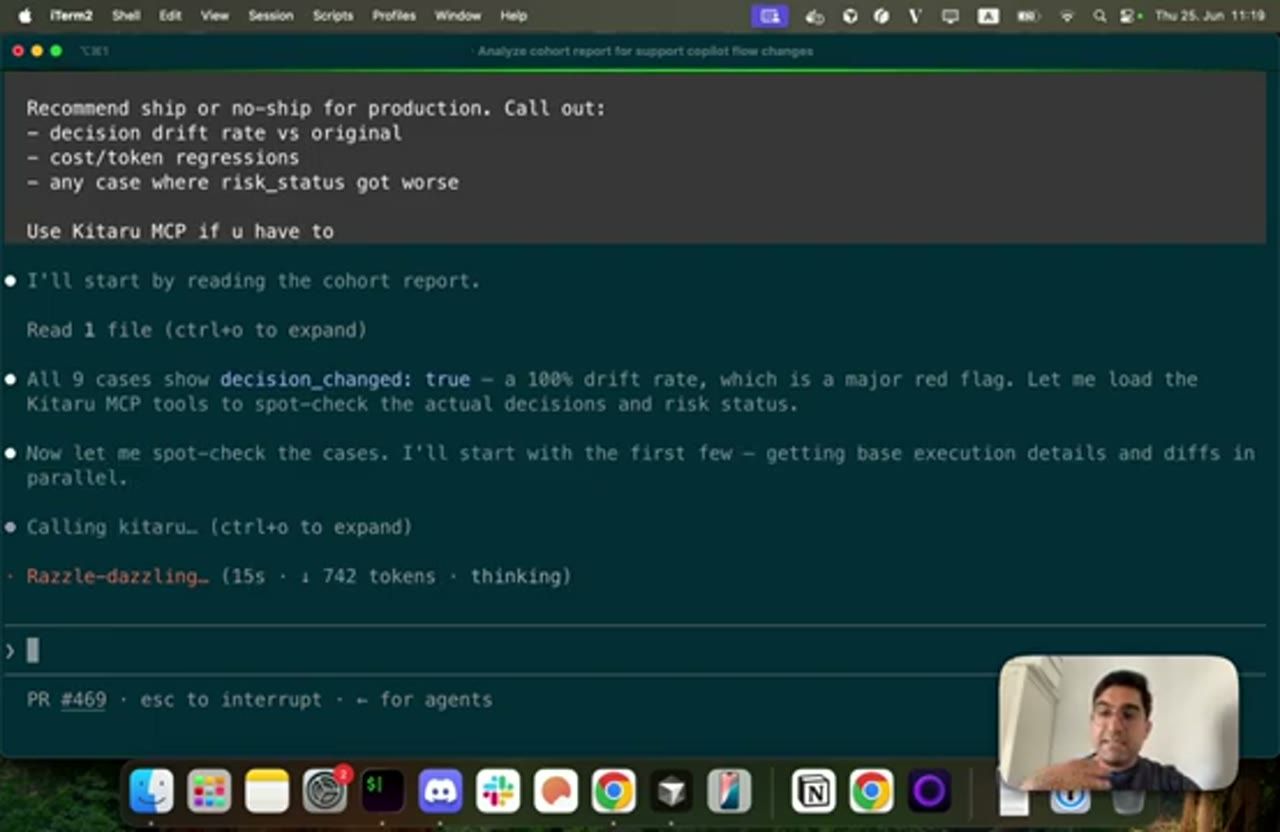
Task: Open the Window menu
Action: 458,16
